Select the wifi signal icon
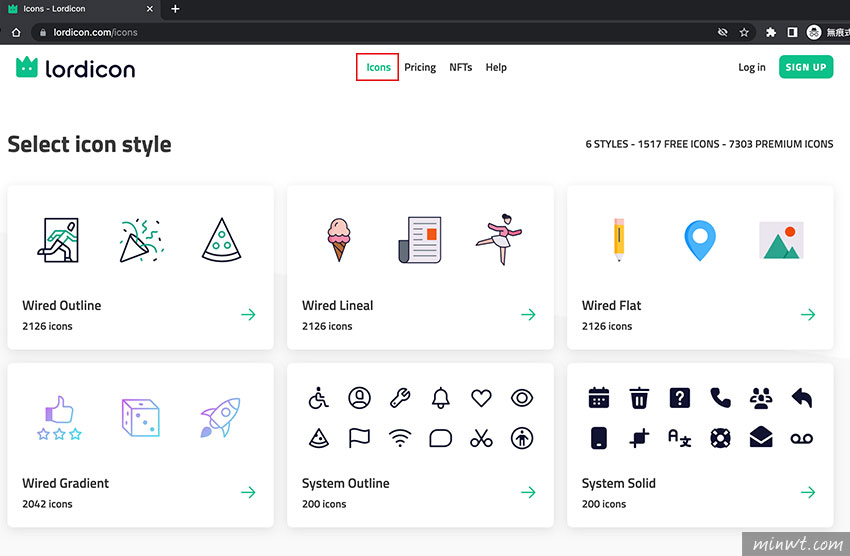The width and height of the screenshot is (850, 556). pos(400,438)
